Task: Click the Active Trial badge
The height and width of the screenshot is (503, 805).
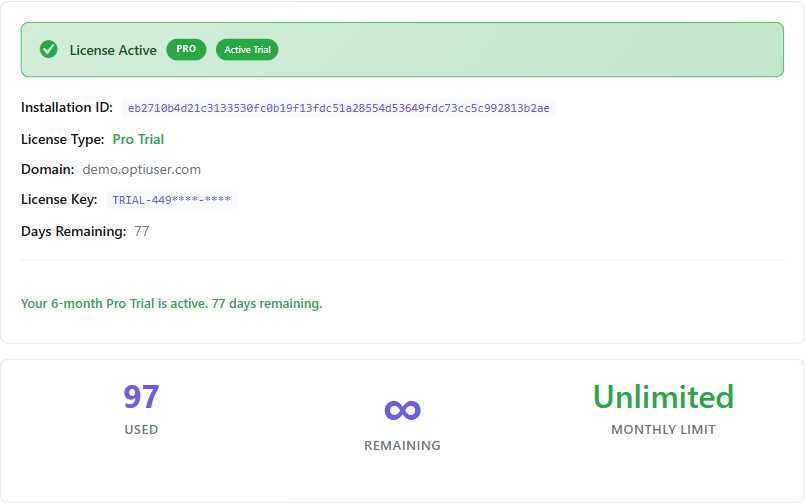Action: pos(247,50)
